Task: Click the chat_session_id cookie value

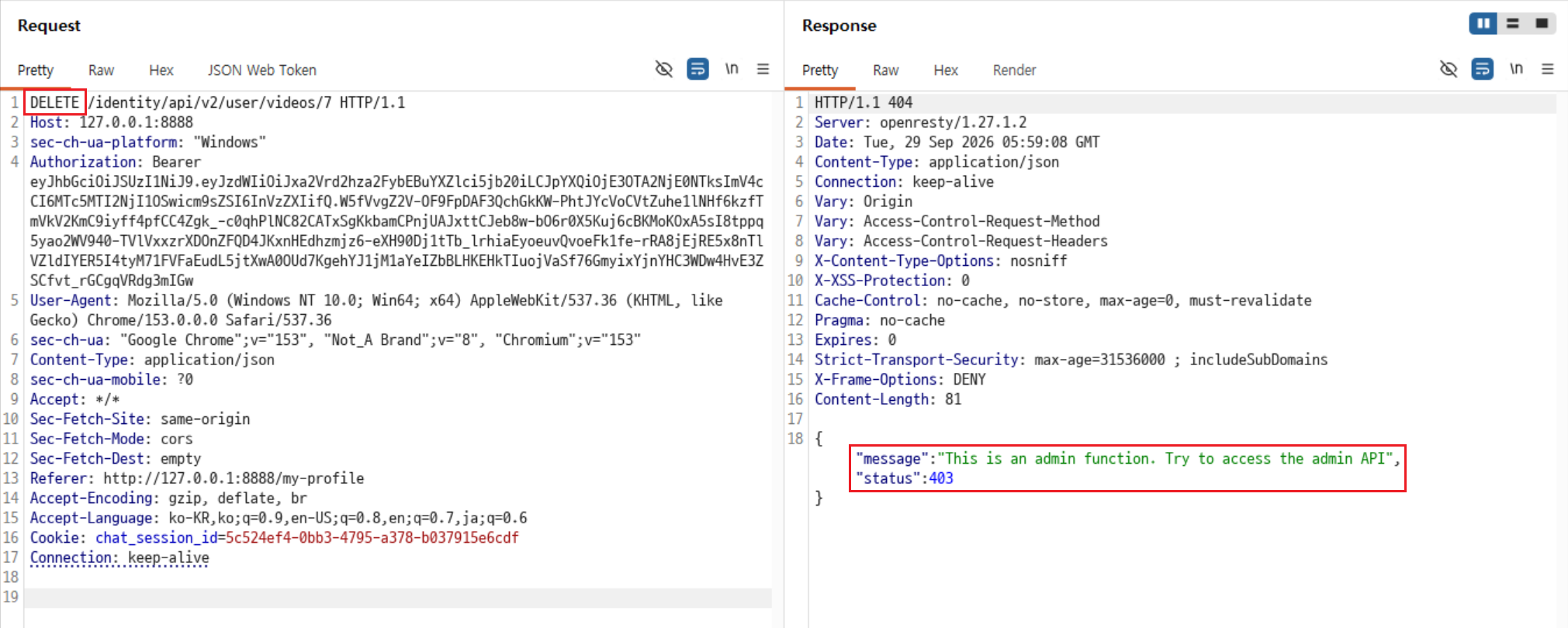Action: [372, 537]
